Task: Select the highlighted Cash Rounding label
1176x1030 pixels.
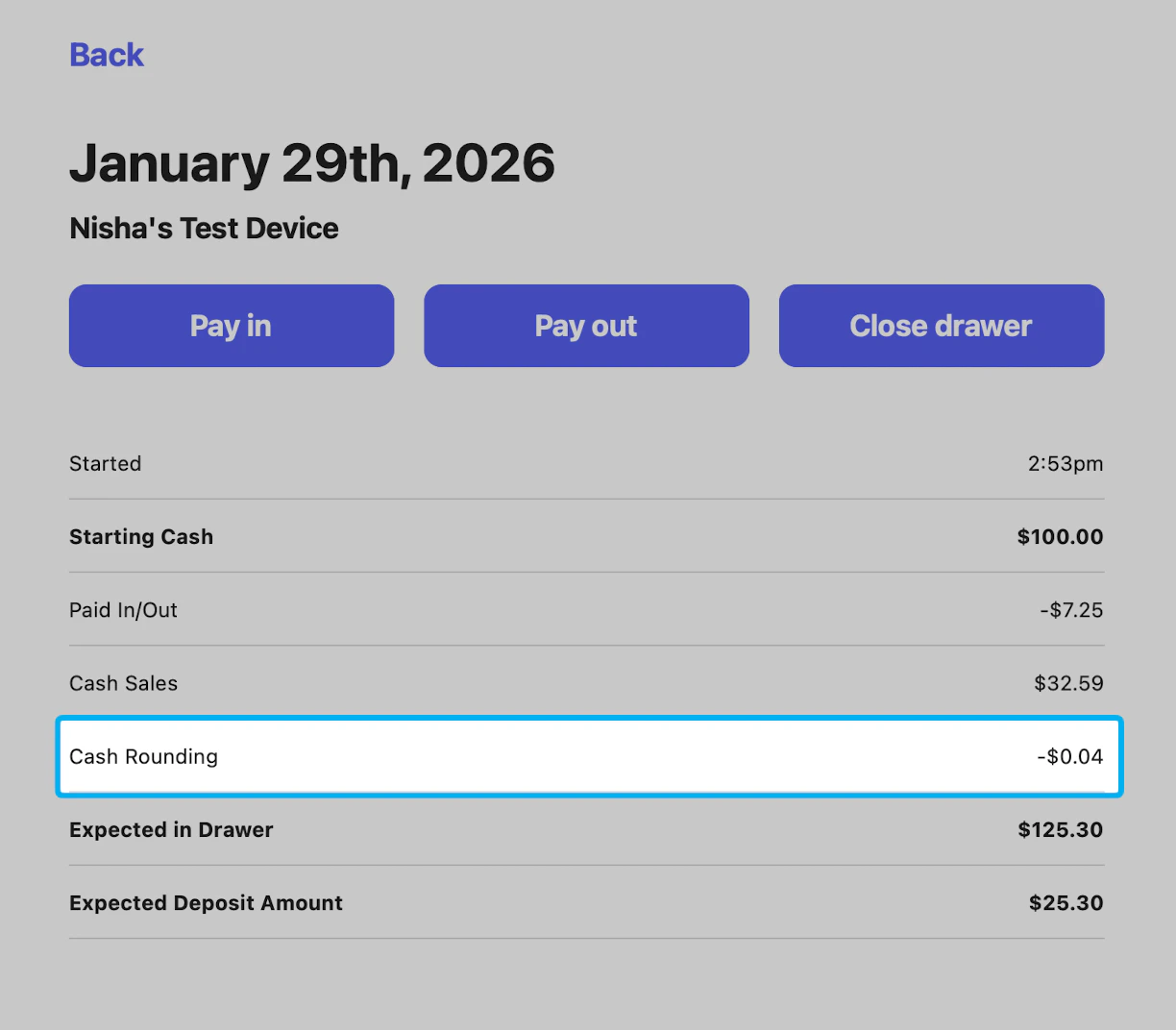Action: (x=143, y=757)
